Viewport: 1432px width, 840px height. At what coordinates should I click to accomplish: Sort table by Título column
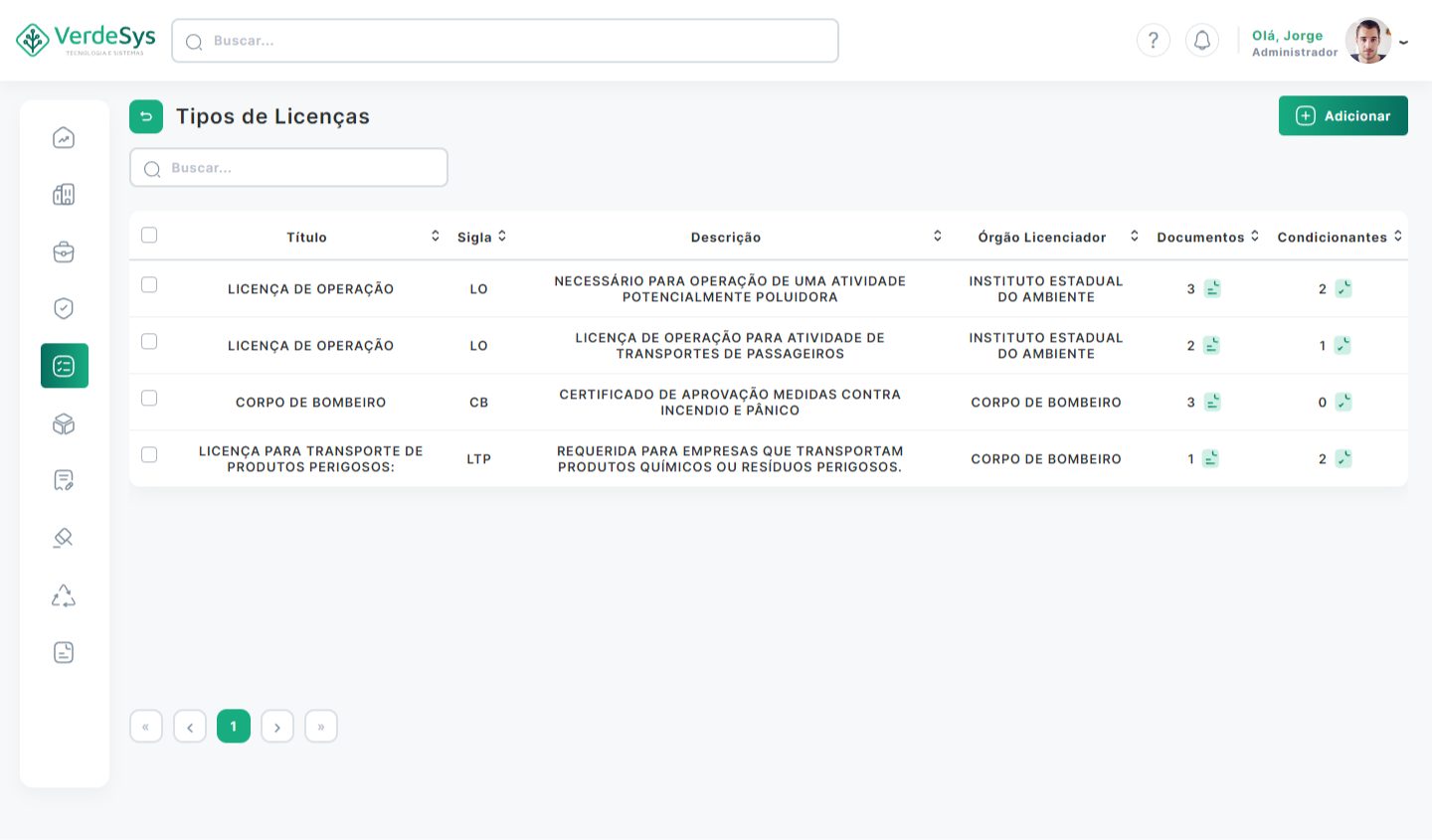click(436, 237)
